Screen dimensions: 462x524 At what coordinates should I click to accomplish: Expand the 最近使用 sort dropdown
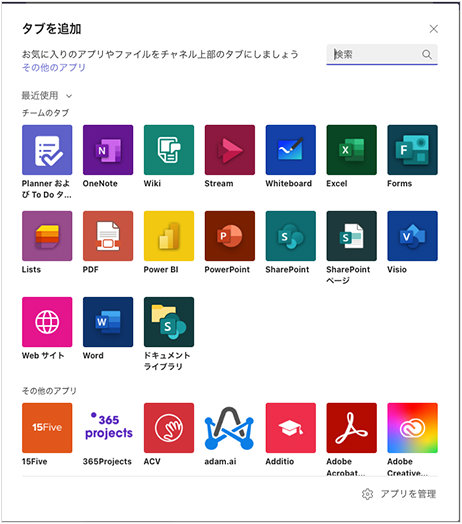[x=47, y=96]
